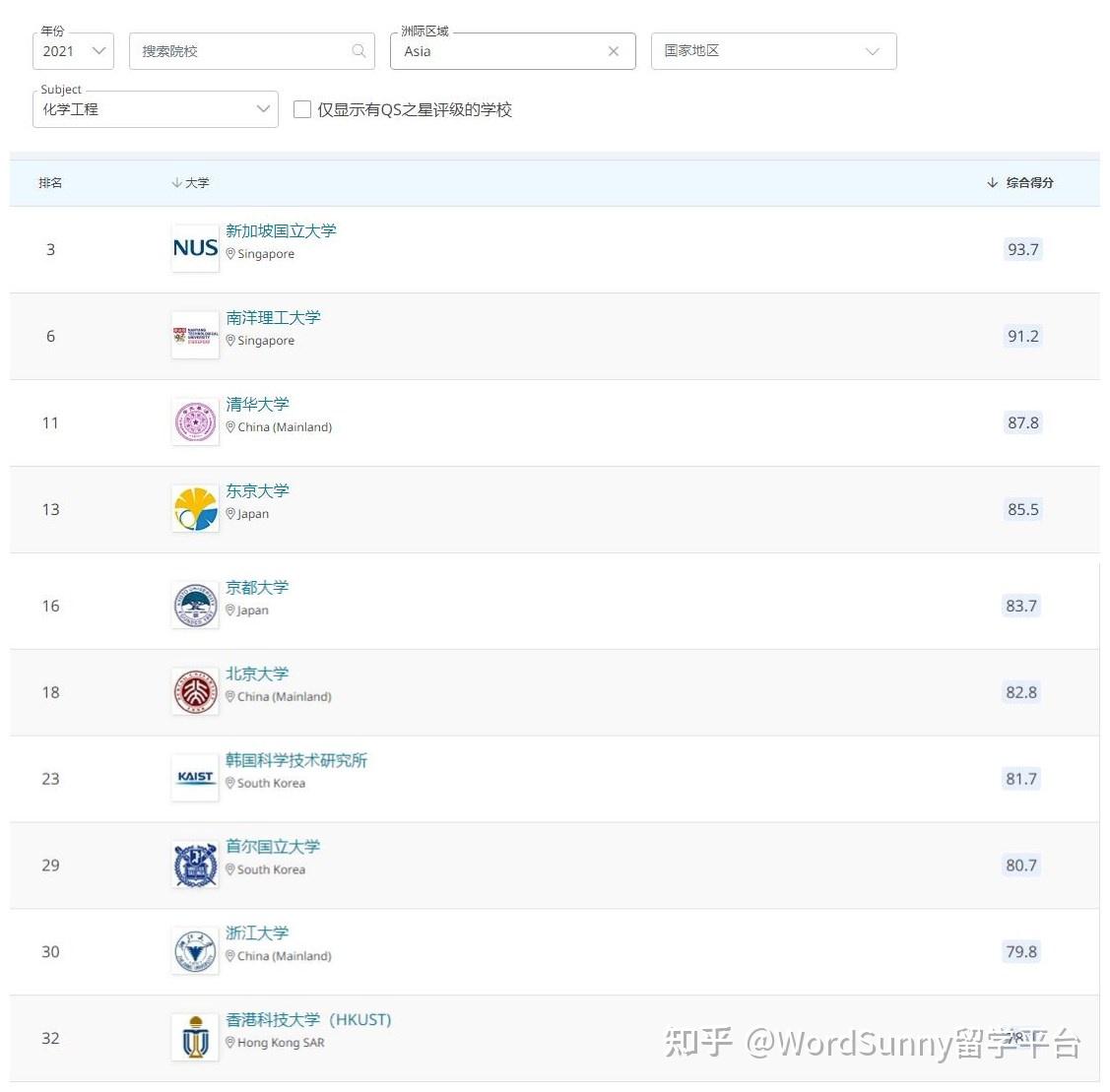Click the Peking University emblem
1110x1092 pixels.
[x=195, y=690]
